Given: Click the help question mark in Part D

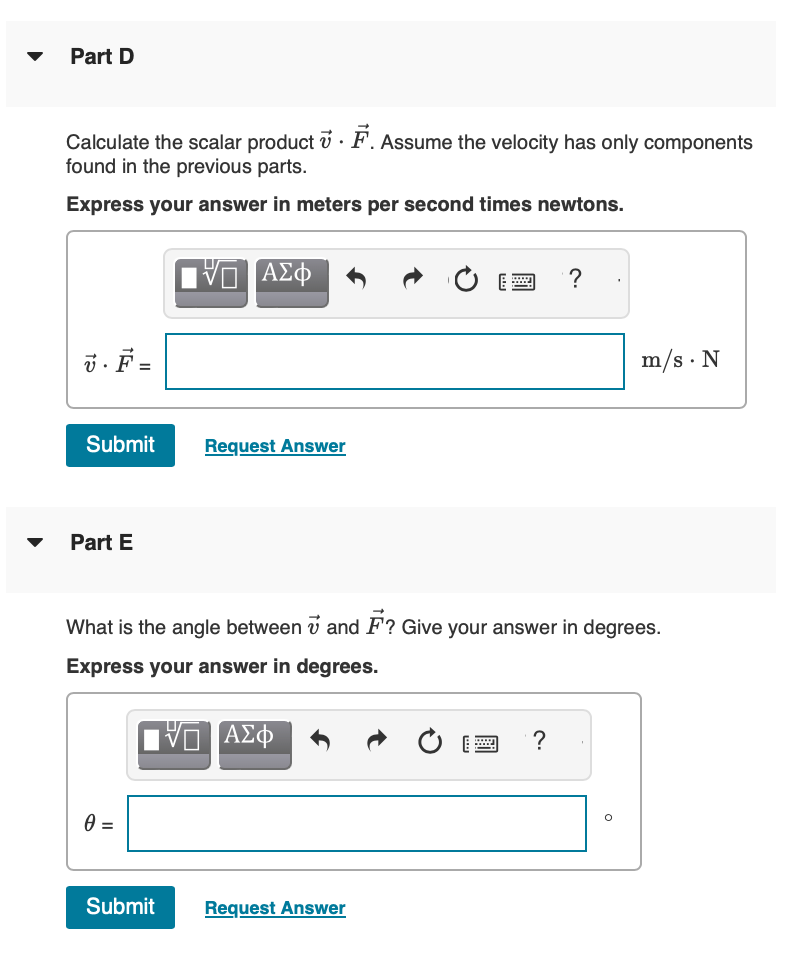Looking at the screenshot, I should click(x=575, y=280).
